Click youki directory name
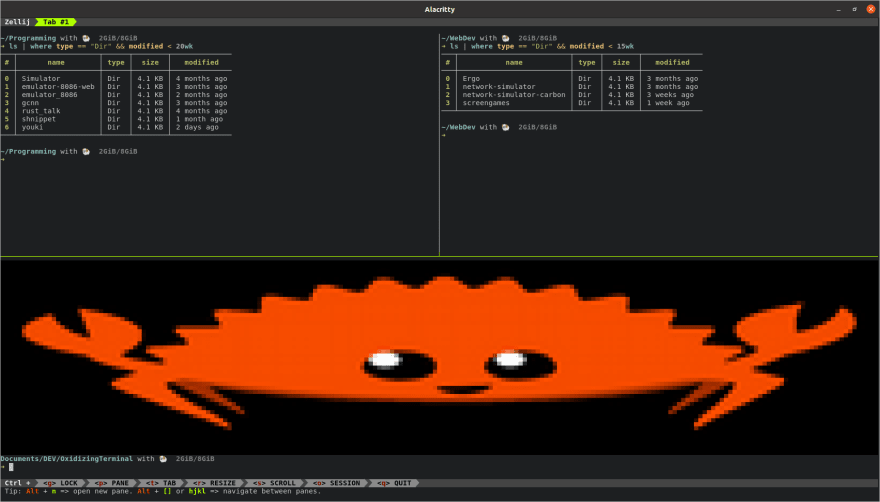This screenshot has width=880, height=502. (32, 127)
